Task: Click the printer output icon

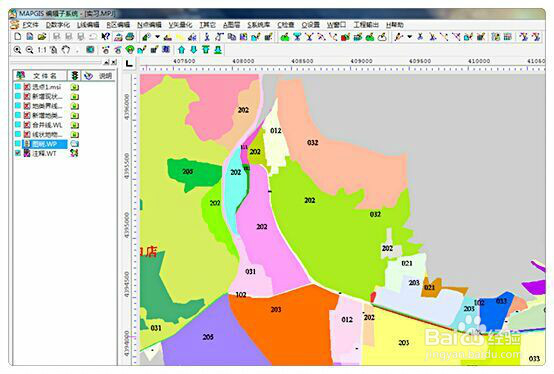Action: coord(130,36)
